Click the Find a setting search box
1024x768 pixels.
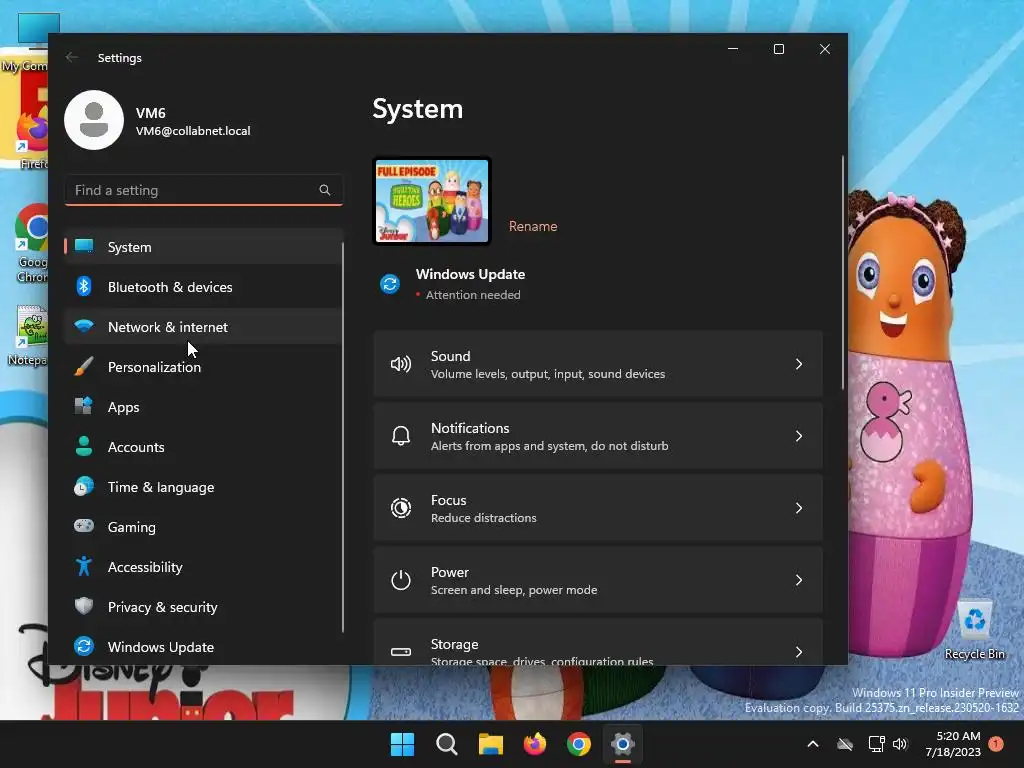tap(203, 190)
